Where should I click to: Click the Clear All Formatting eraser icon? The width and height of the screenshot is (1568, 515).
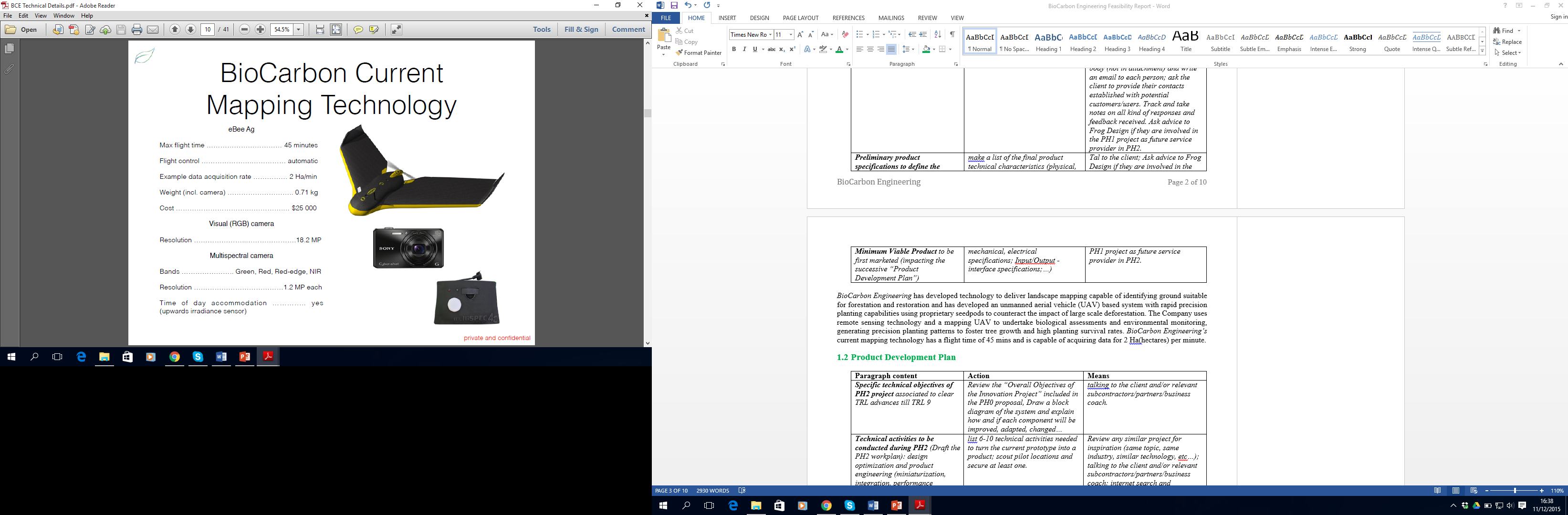tap(845, 35)
